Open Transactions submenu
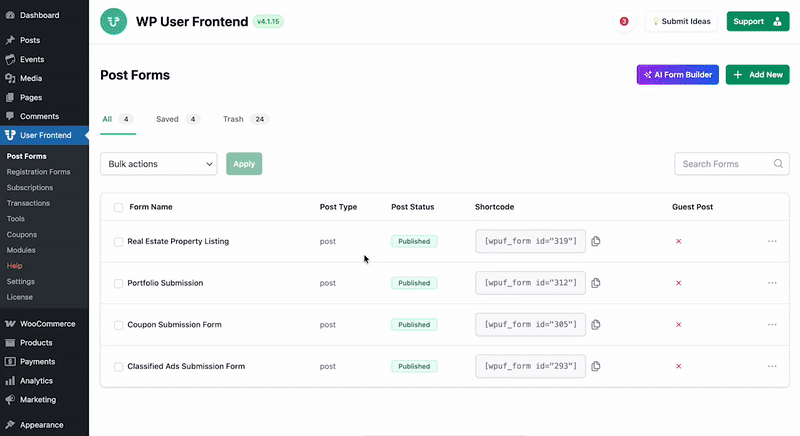The height and width of the screenshot is (436, 800). coord(28,203)
